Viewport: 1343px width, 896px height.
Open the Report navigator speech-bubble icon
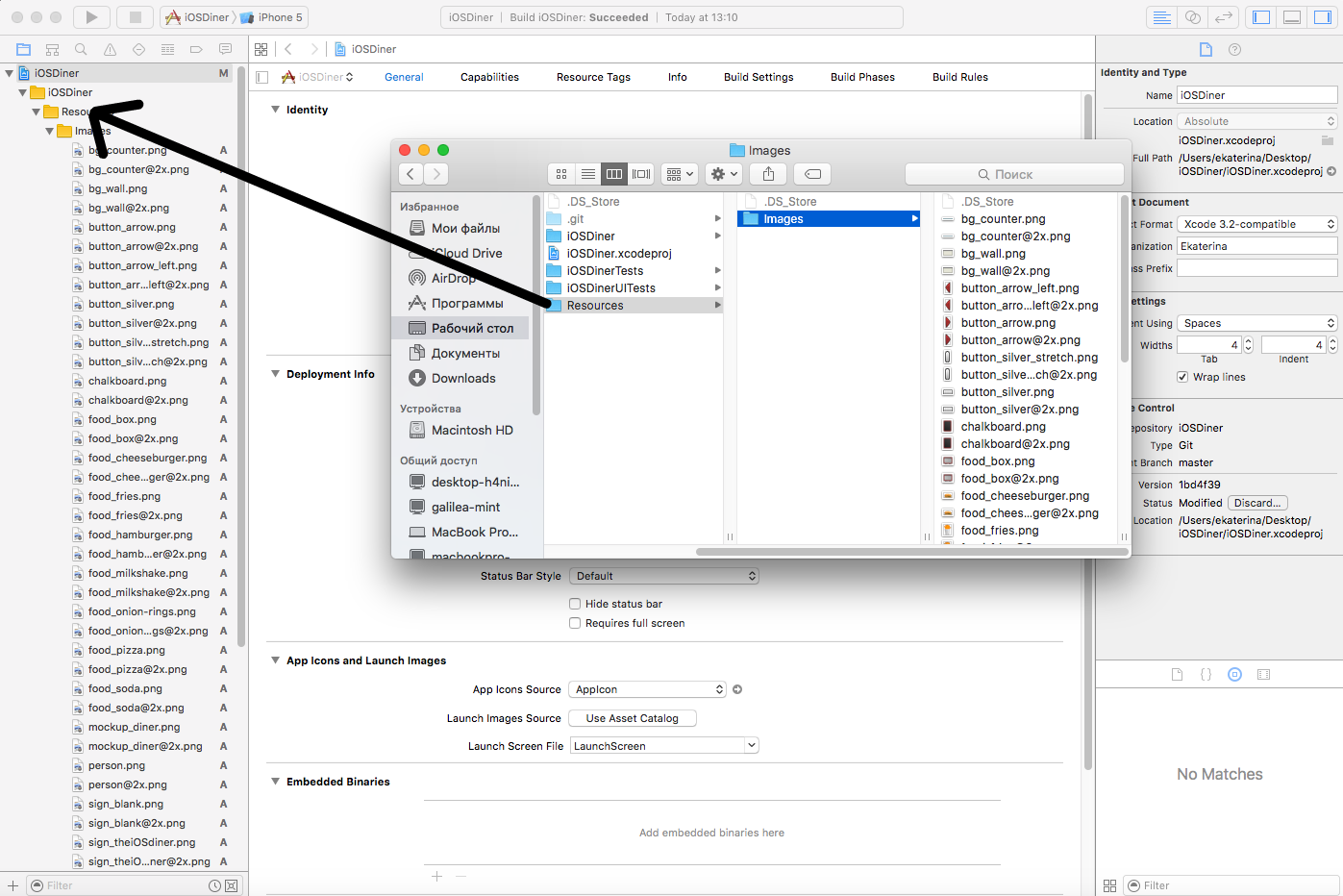tap(225, 49)
